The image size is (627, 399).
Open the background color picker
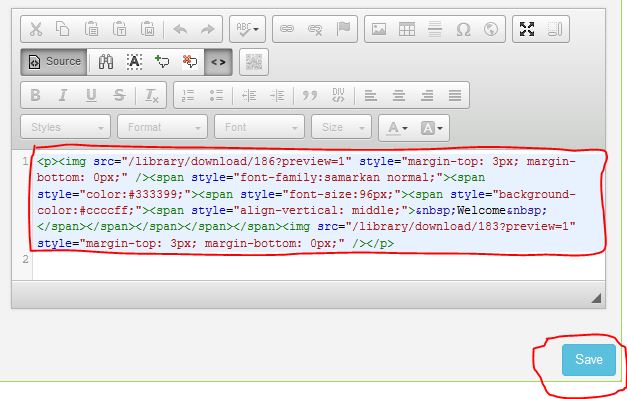coord(431,128)
